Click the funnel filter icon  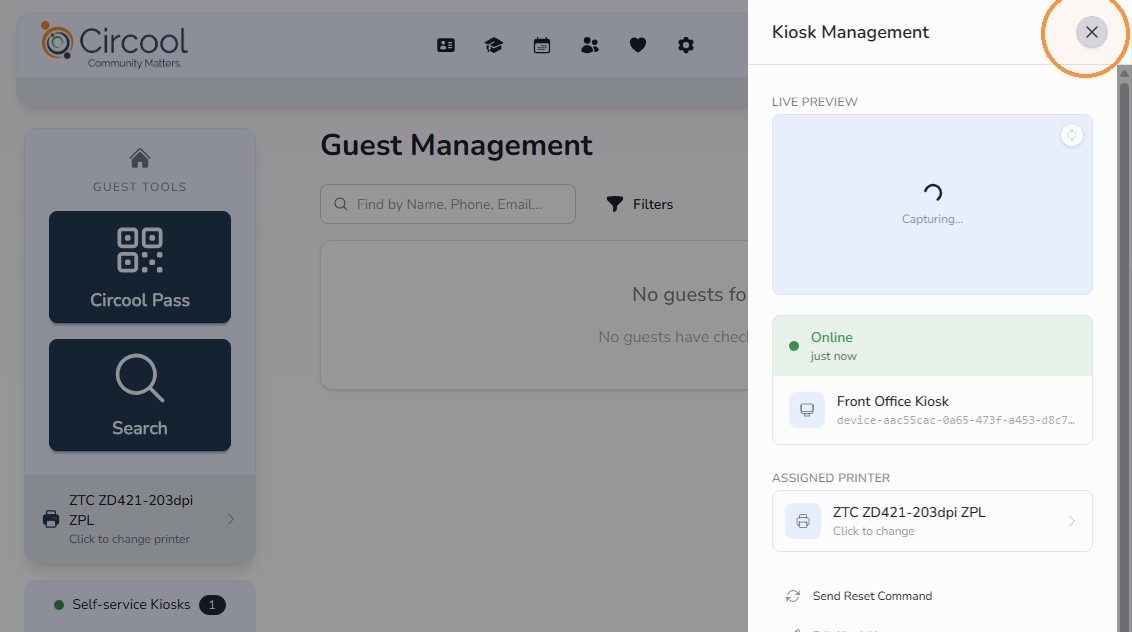tap(614, 204)
